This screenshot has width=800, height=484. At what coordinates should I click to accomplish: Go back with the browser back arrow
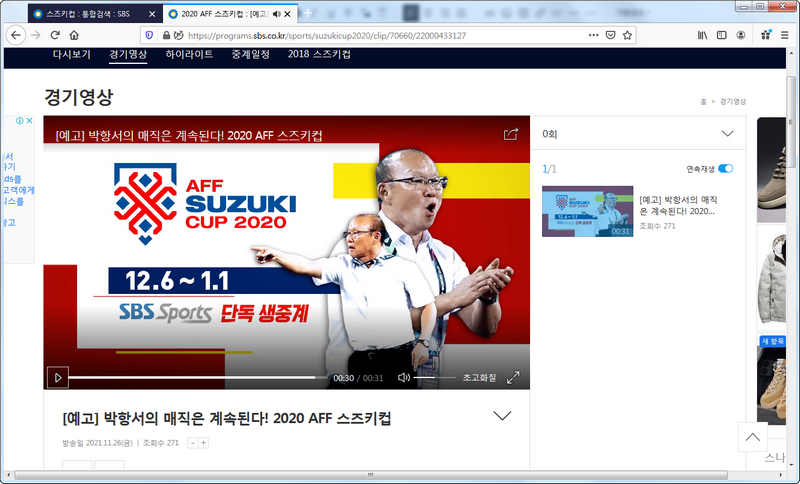[x=16, y=35]
